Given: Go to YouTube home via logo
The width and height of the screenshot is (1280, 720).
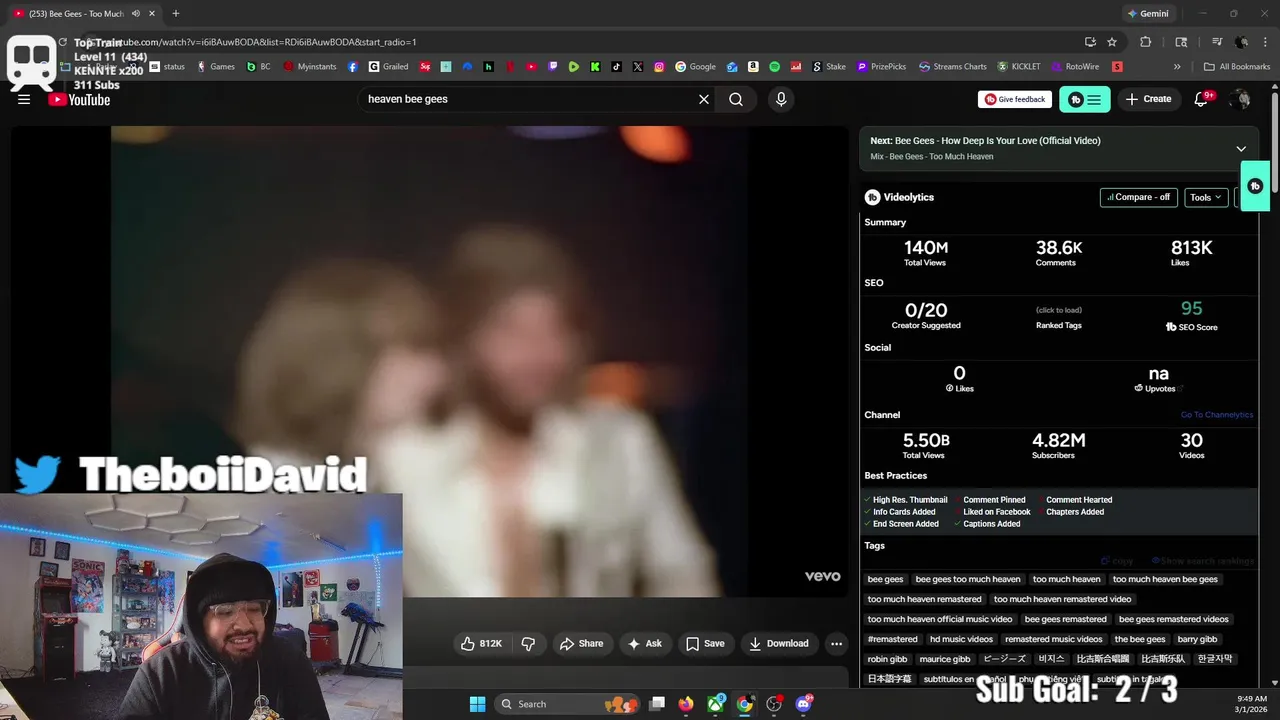Looking at the screenshot, I should point(79,99).
